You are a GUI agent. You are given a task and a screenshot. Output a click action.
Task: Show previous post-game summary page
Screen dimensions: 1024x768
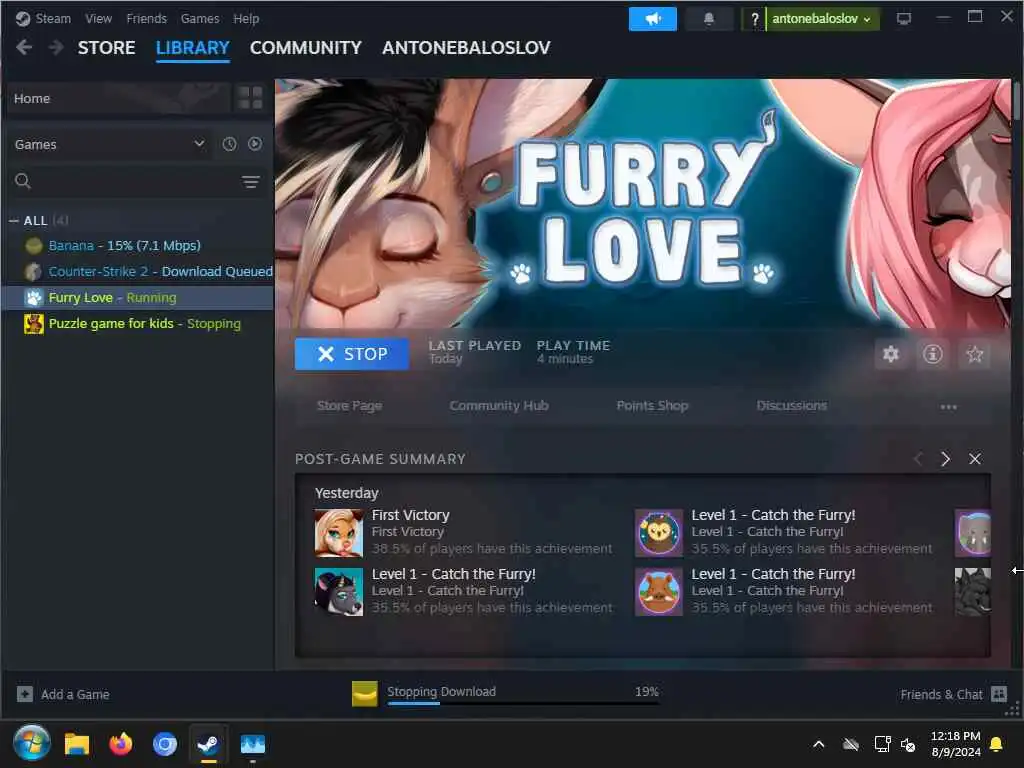pos(918,459)
